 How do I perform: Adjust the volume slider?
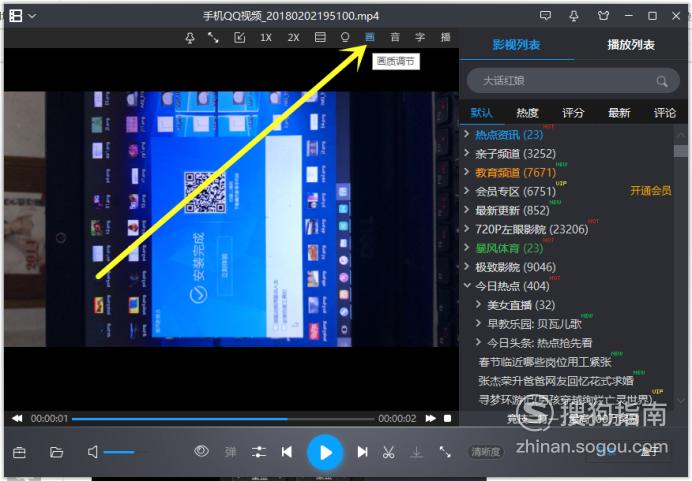coord(125,452)
